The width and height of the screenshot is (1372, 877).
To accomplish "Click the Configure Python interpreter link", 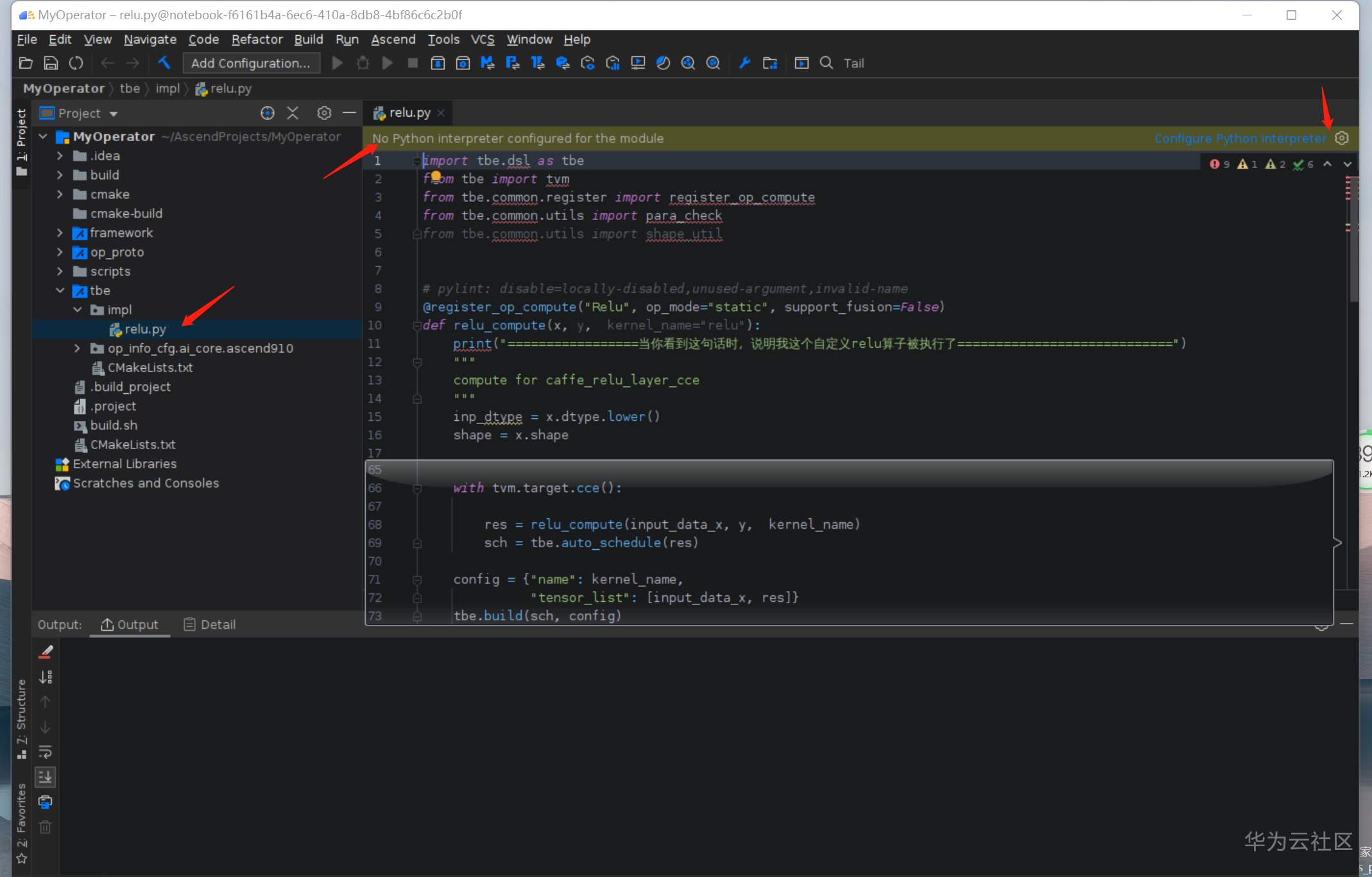I will tap(1240, 139).
